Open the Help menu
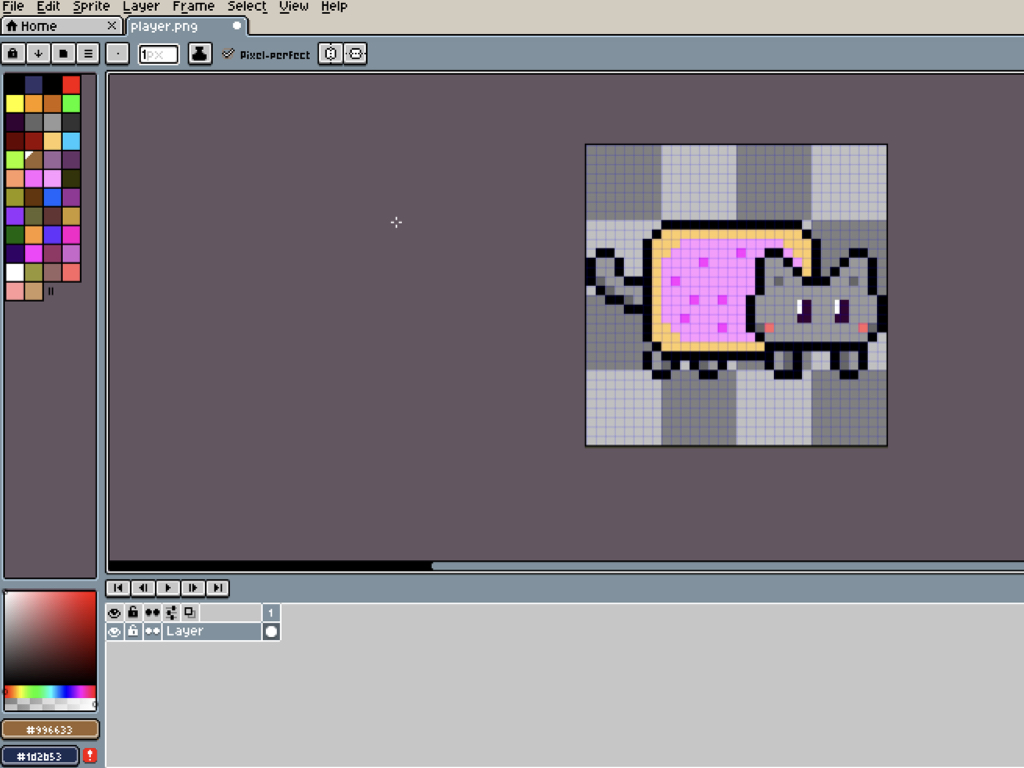 [334, 7]
